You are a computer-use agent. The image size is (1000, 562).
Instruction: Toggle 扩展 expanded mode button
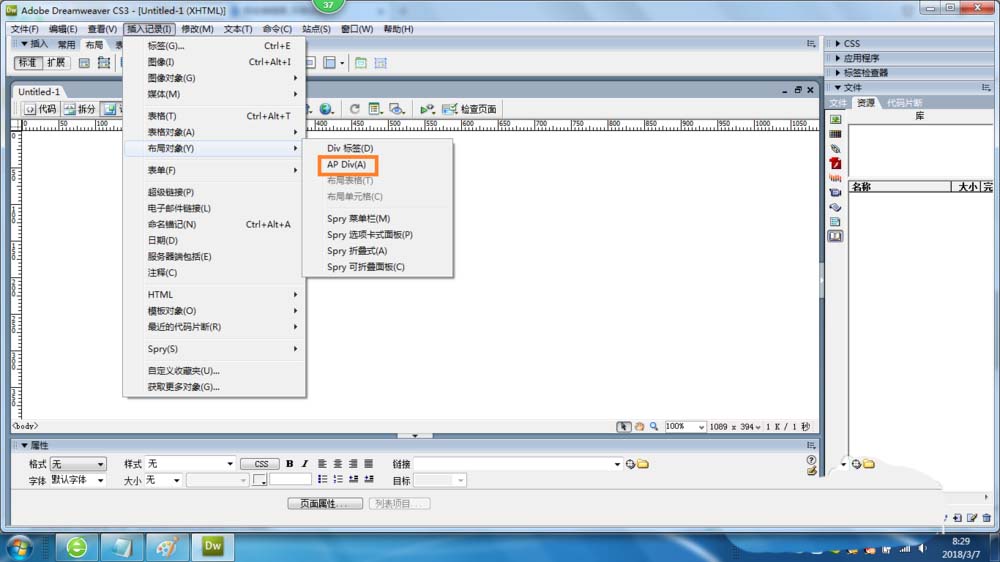[x=56, y=62]
